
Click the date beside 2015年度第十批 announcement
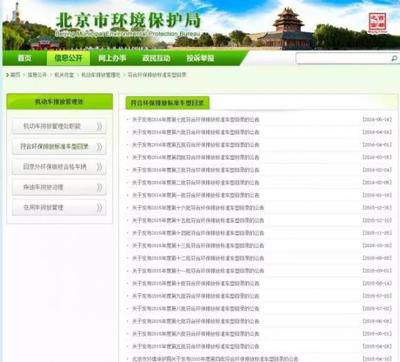click(377, 283)
